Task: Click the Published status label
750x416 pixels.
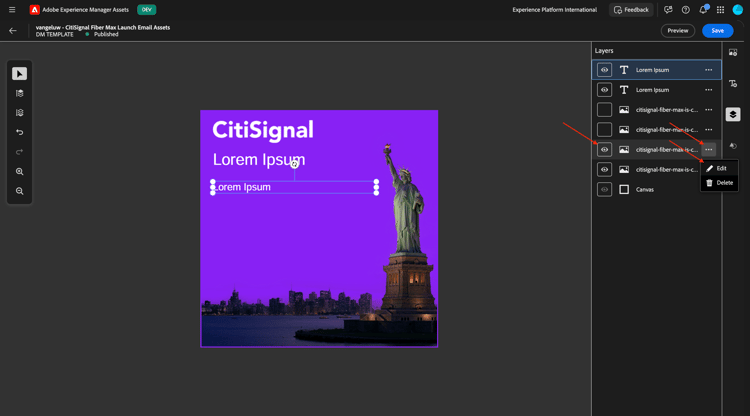Action: pos(106,34)
